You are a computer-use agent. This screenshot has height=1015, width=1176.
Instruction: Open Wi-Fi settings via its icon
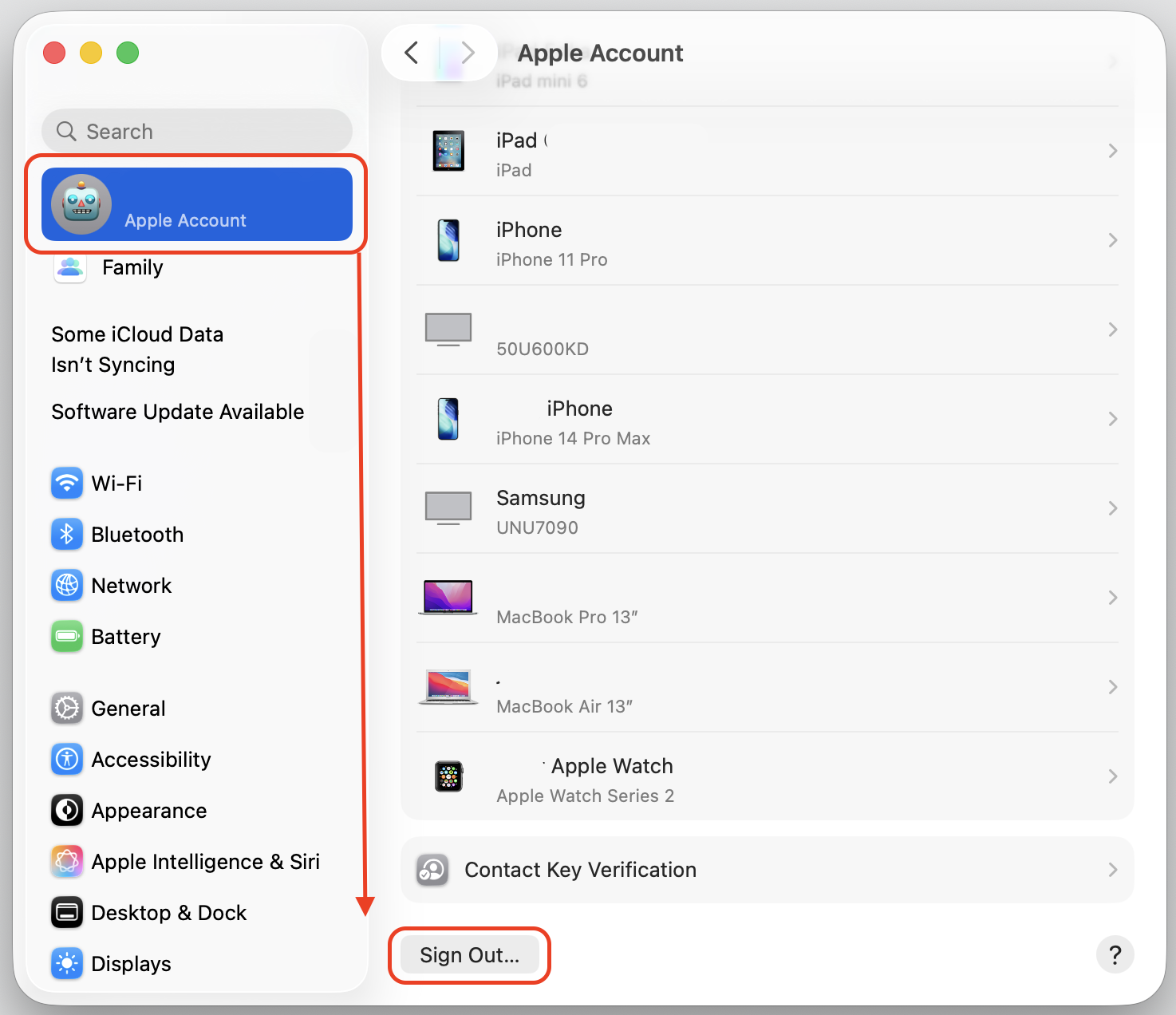coord(67,483)
